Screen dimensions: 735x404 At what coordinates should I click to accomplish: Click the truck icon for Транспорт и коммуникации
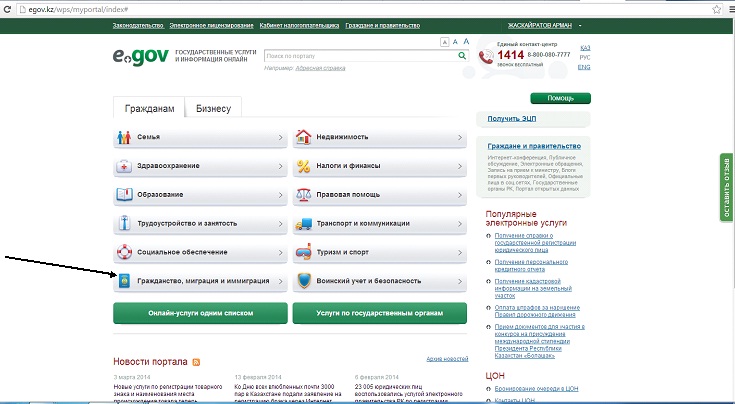tap(303, 224)
